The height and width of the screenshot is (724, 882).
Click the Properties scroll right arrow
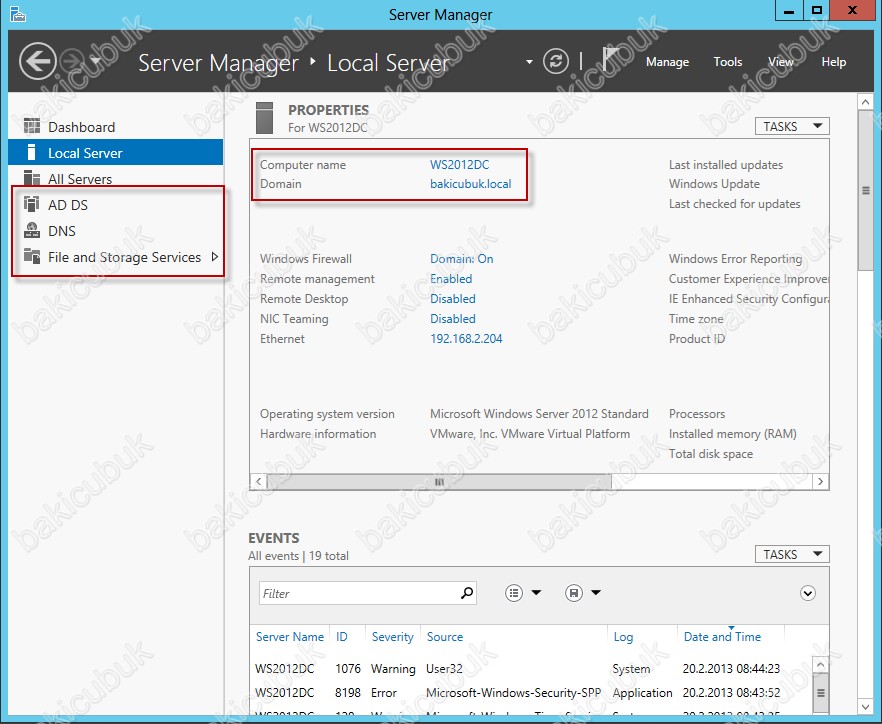pyautogui.click(x=821, y=482)
